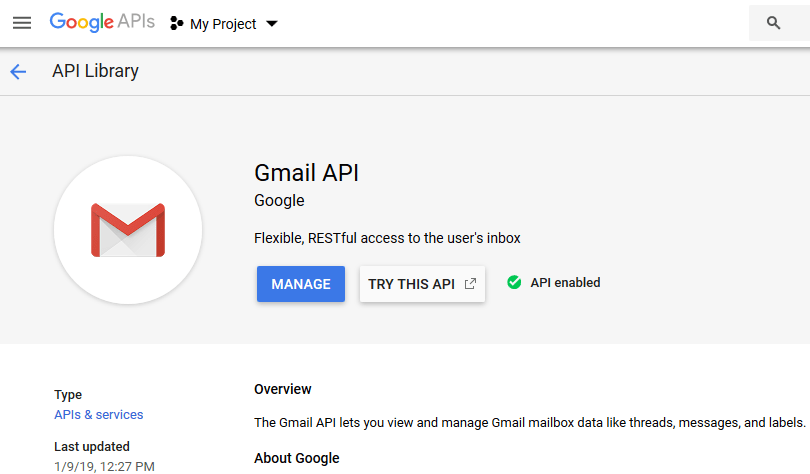Click the API enabled status text
810x474 pixels.
(565, 282)
